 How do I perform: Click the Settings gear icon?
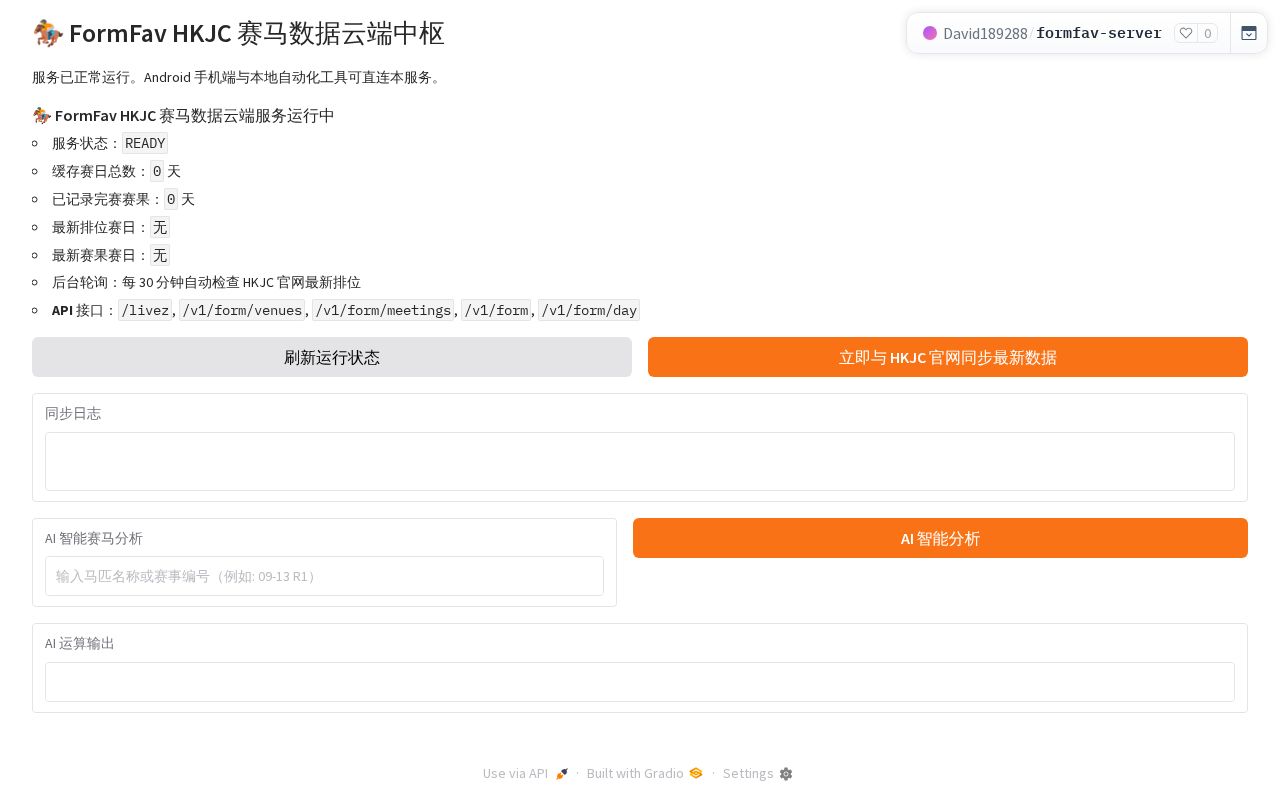[786, 773]
